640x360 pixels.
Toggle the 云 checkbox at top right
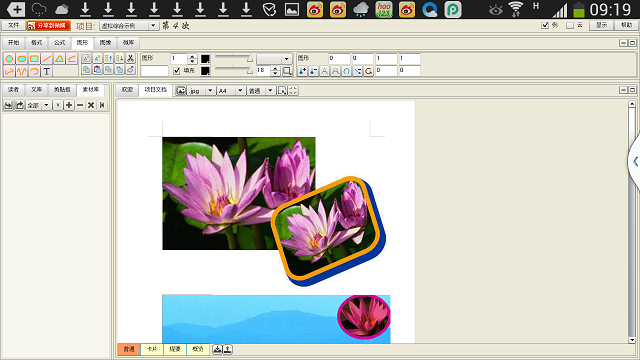click(570, 25)
